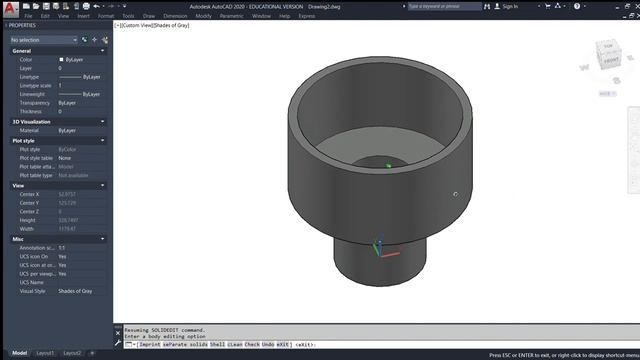Click the Redo arrow icon
Screen dimensions: 640x360
(x=111, y=6)
